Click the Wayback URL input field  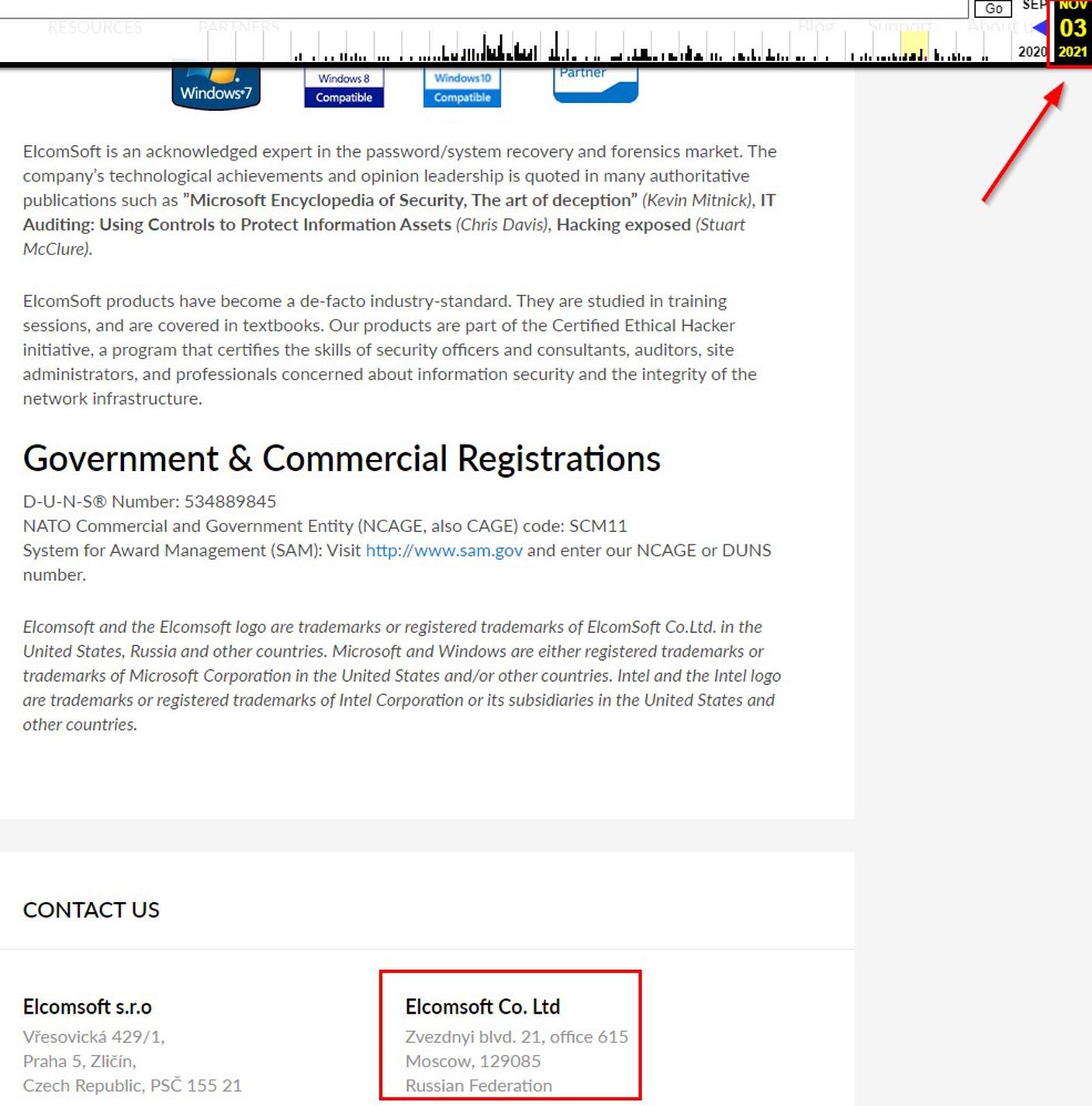pyautogui.click(x=484, y=8)
